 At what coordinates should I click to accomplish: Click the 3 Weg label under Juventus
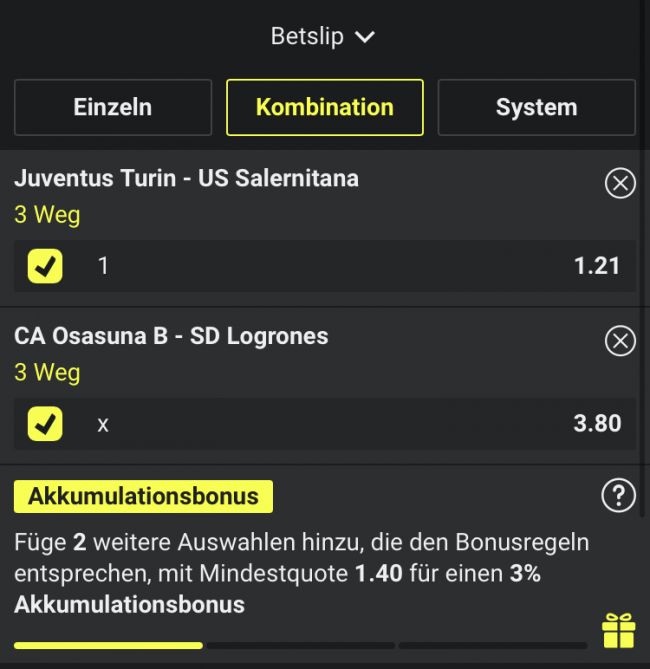click(x=47, y=215)
